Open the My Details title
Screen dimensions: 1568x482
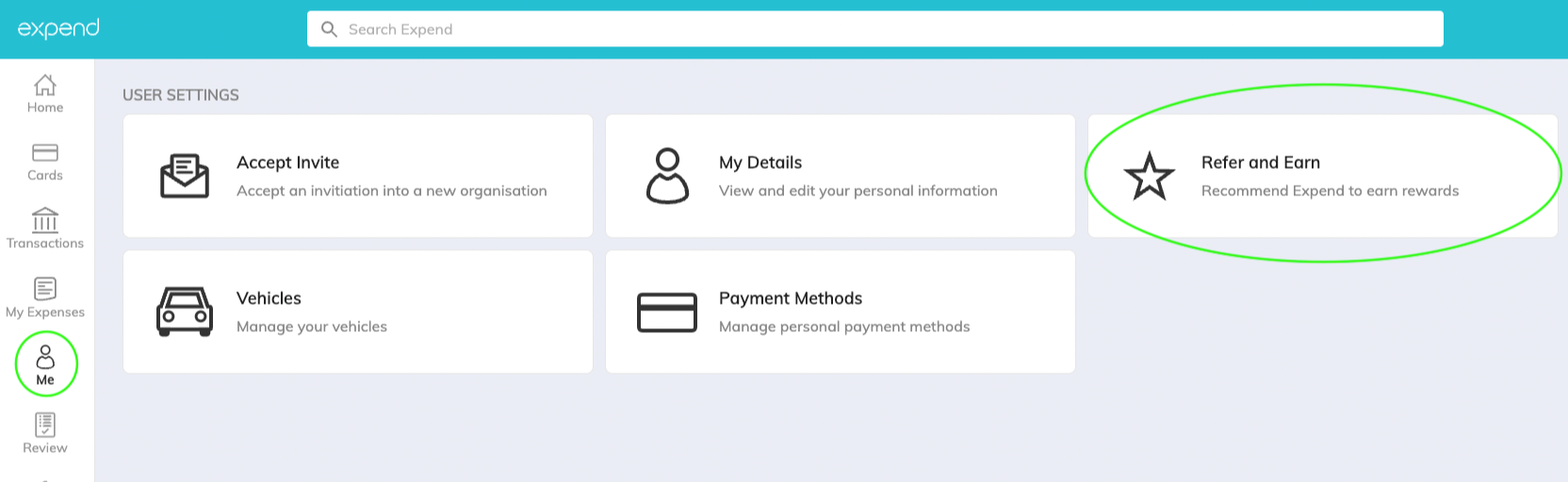760,162
